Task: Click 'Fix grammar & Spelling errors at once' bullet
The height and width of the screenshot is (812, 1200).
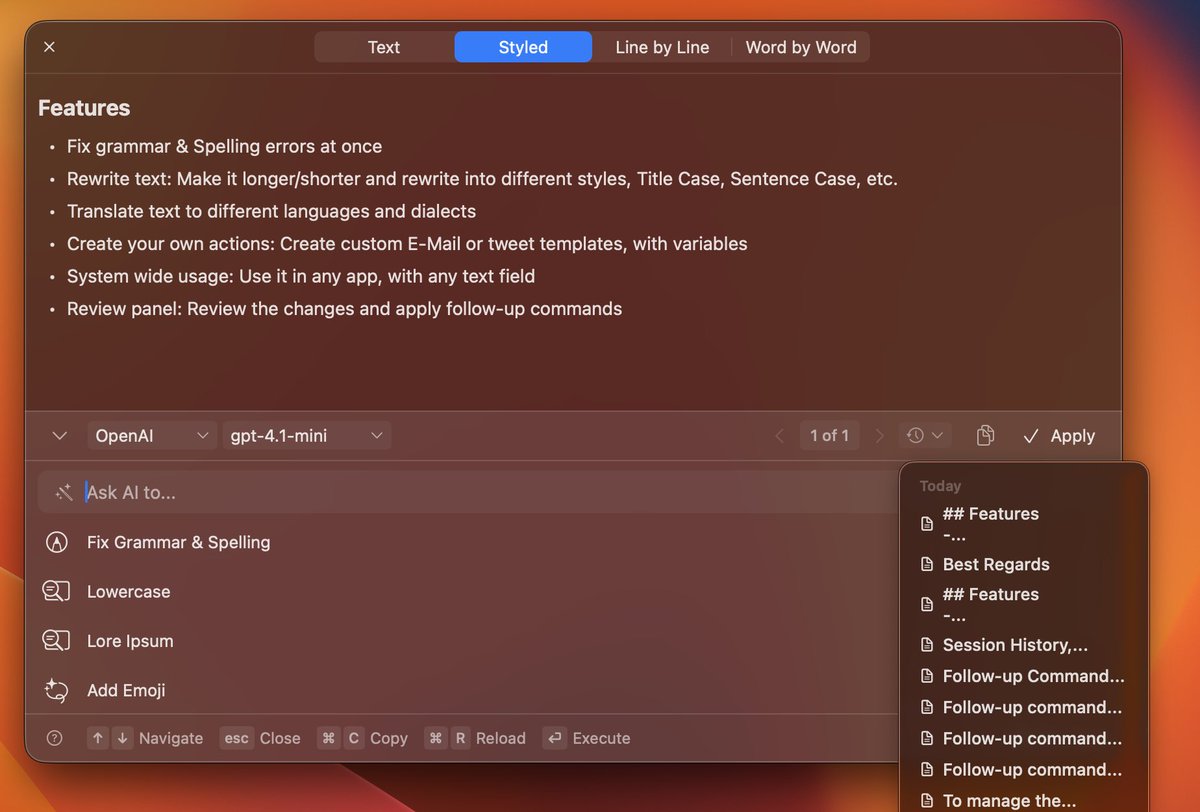Action: (224, 146)
